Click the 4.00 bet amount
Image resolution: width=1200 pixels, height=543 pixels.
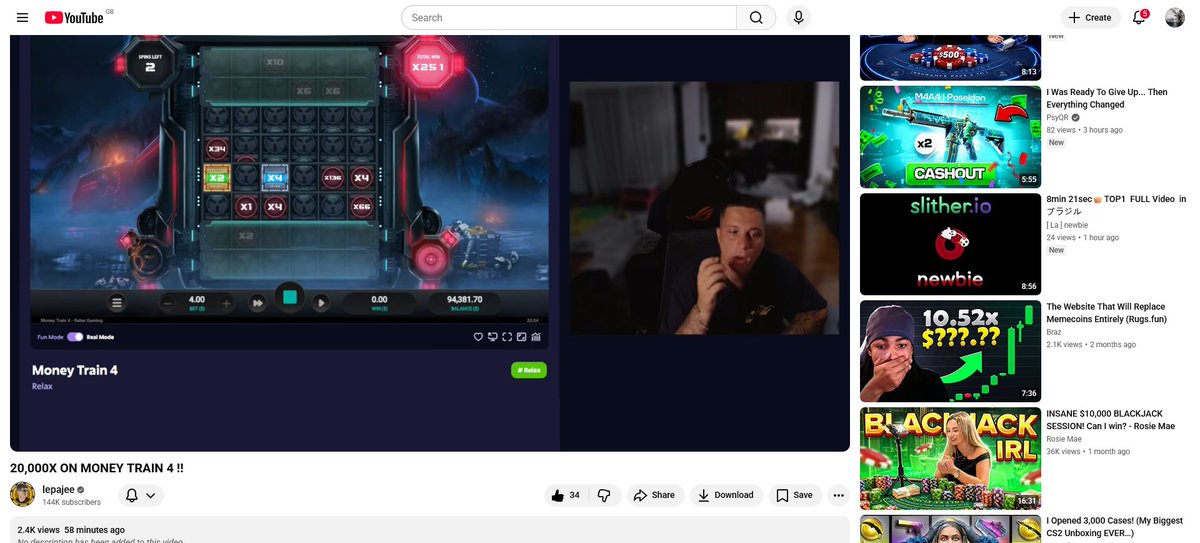[197, 299]
